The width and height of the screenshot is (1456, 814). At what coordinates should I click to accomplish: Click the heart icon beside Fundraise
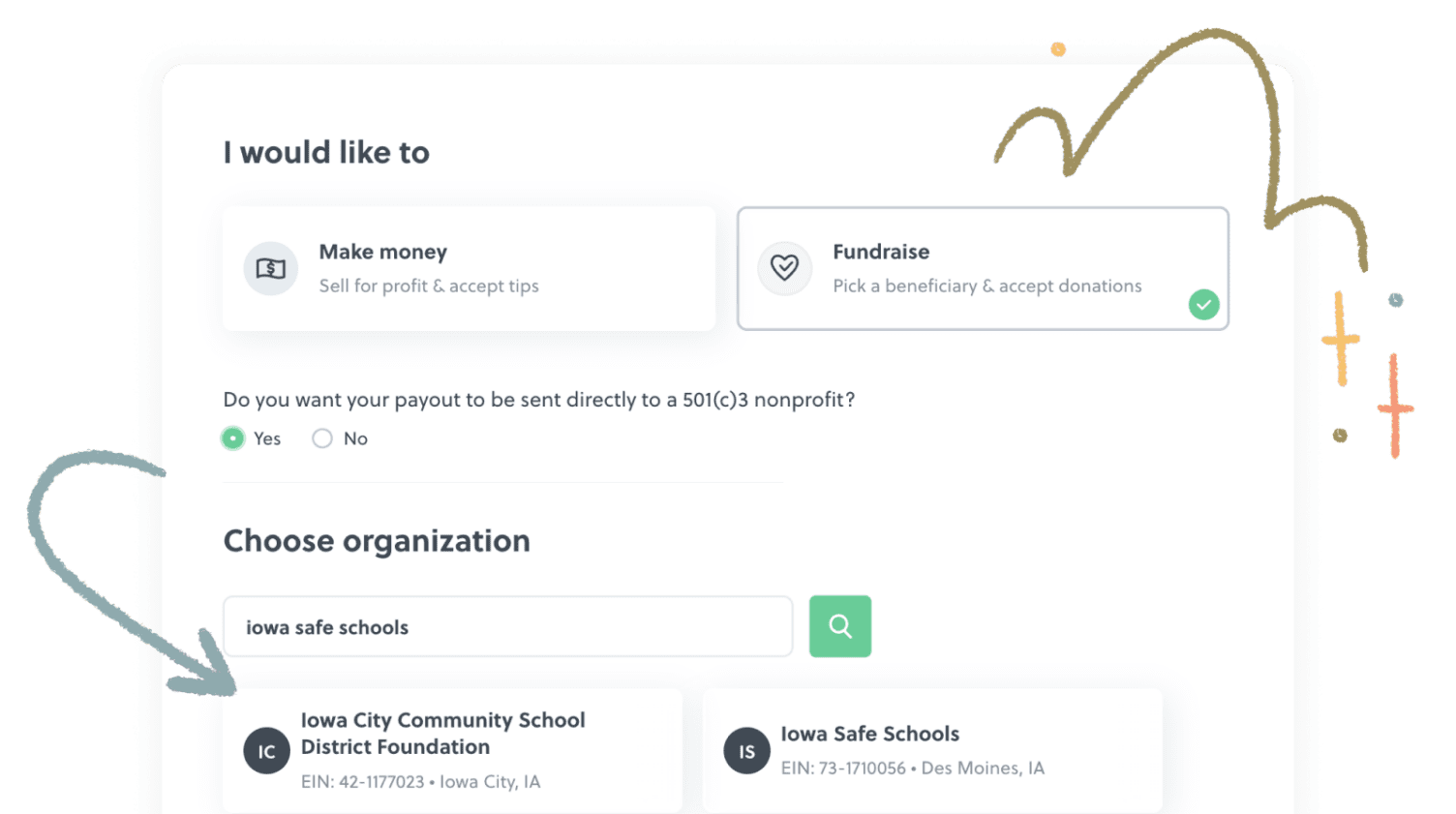pos(784,268)
